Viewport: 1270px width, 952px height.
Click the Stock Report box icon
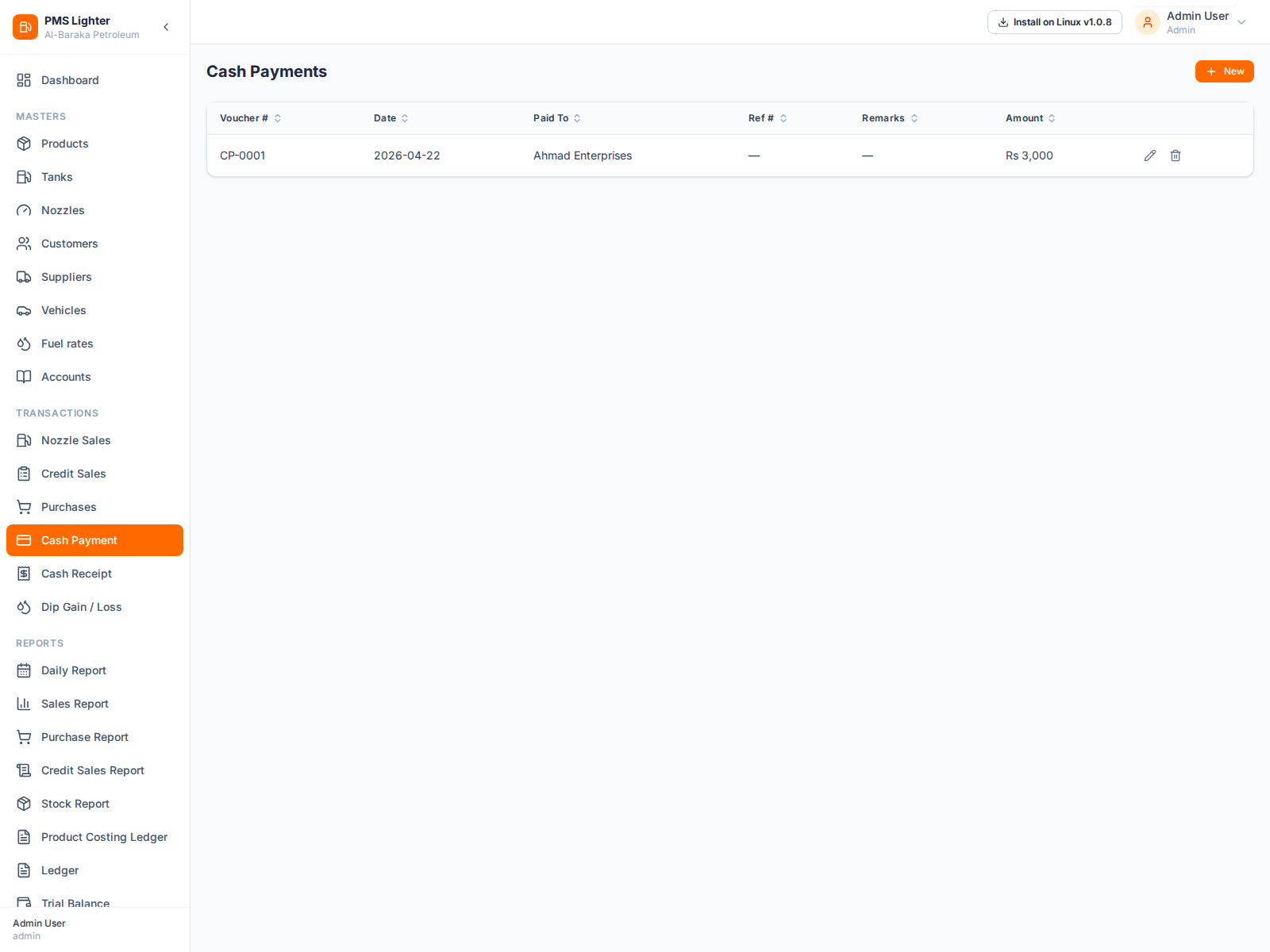(24, 804)
